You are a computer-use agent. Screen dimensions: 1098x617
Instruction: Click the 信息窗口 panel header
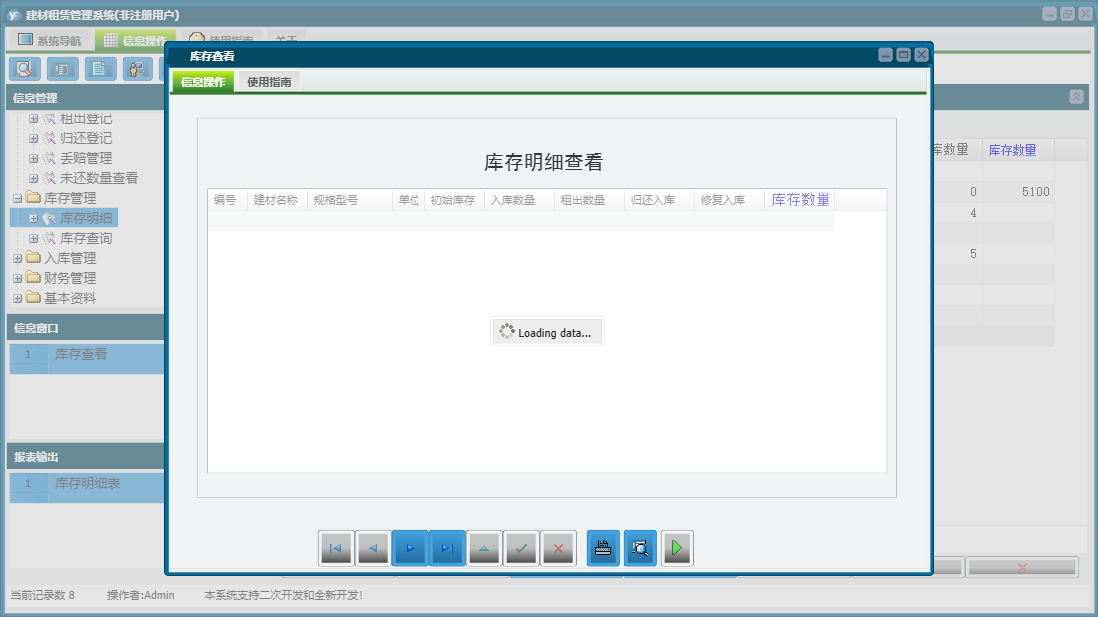(85, 327)
